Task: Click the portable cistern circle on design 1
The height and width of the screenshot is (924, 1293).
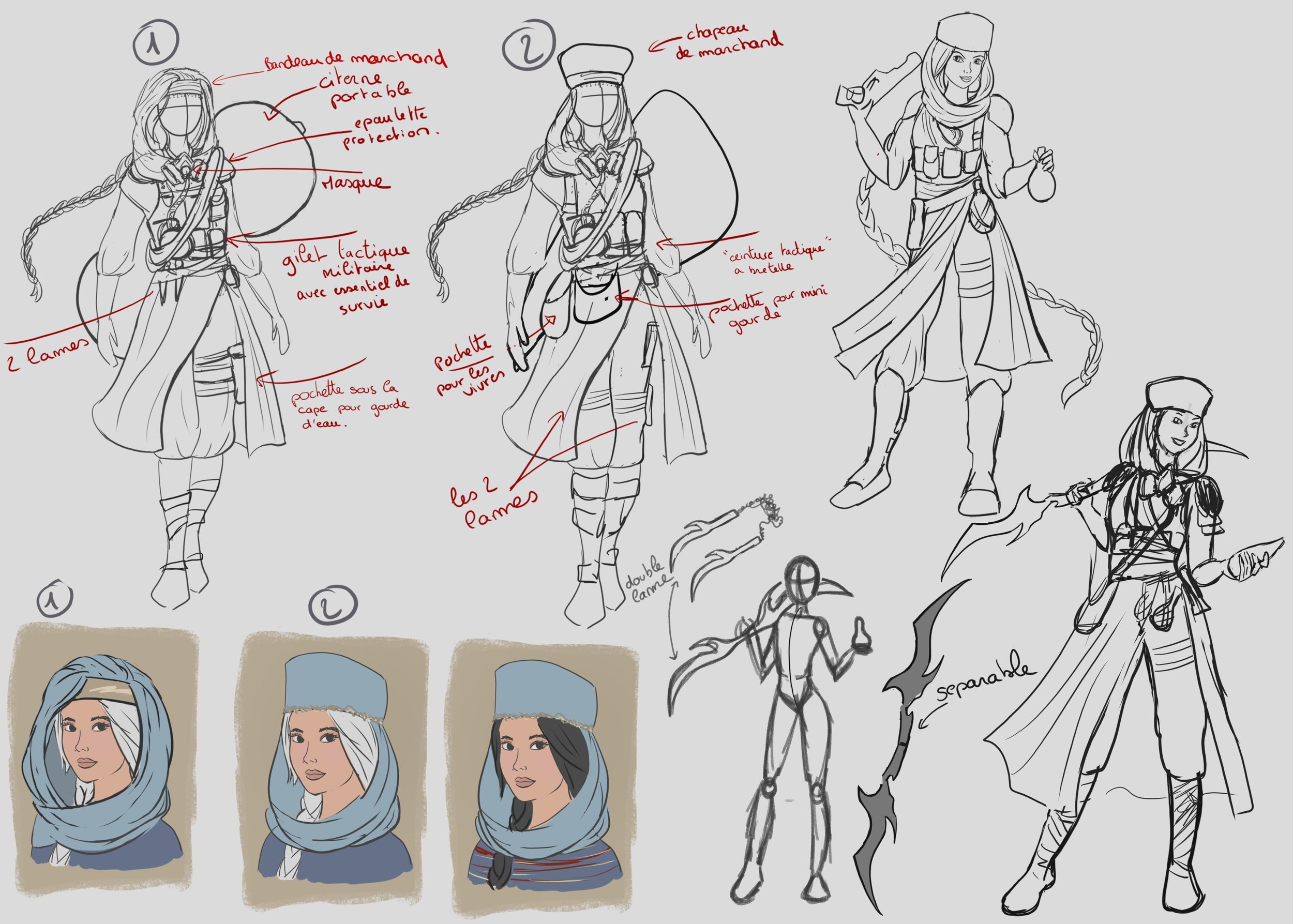Action: pyautogui.click(x=273, y=165)
